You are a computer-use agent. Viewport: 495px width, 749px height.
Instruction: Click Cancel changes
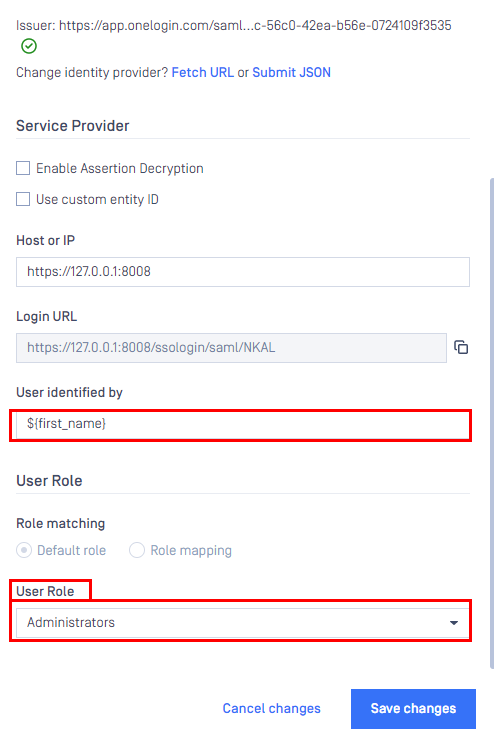(271, 708)
